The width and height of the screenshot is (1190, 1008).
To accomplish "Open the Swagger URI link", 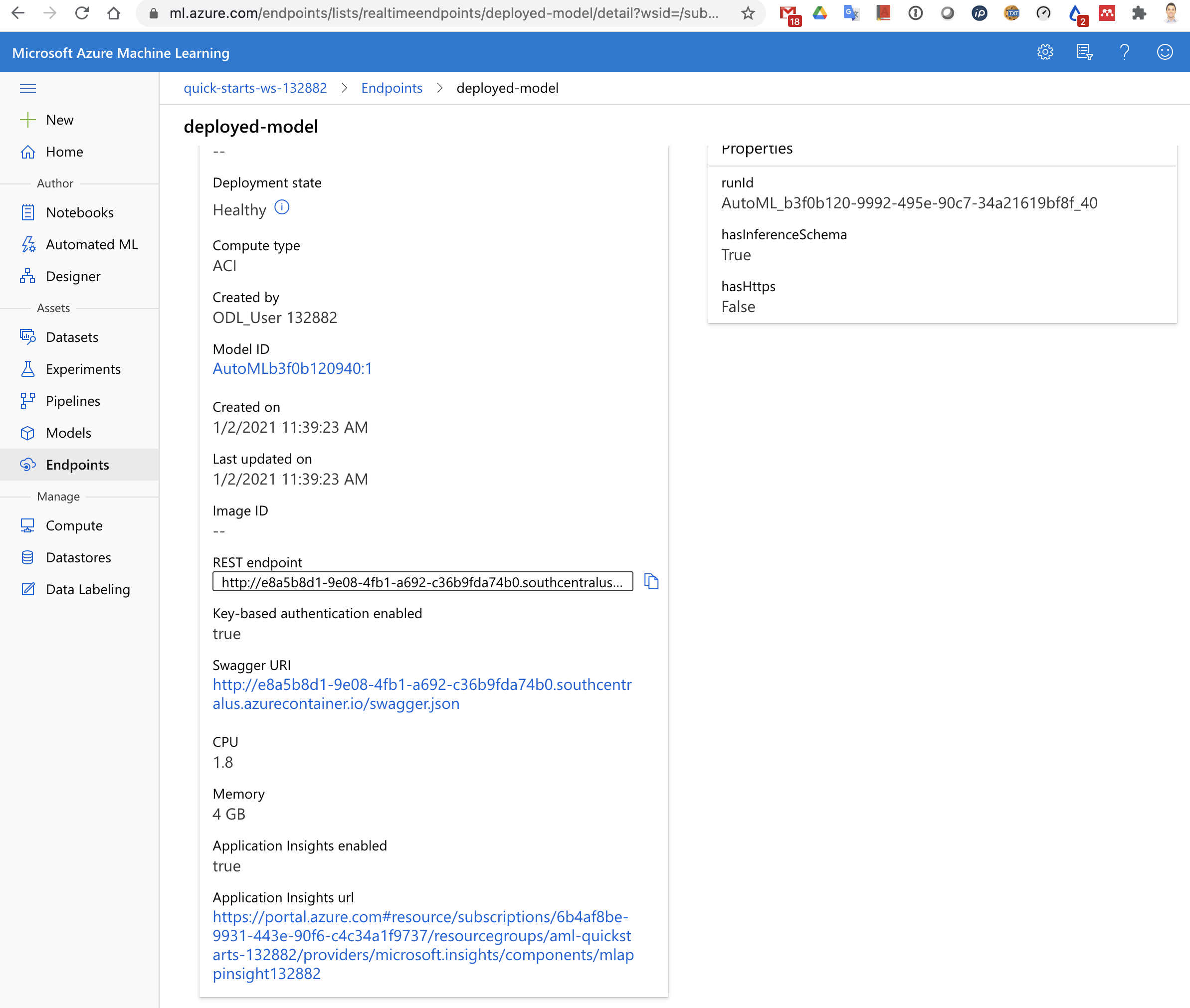I will click(x=421, y=694).
